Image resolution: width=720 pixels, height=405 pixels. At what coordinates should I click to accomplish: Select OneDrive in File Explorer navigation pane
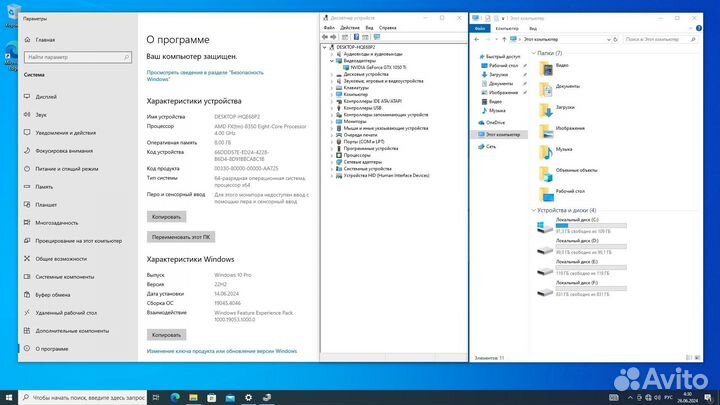click(x=492, y=123)
